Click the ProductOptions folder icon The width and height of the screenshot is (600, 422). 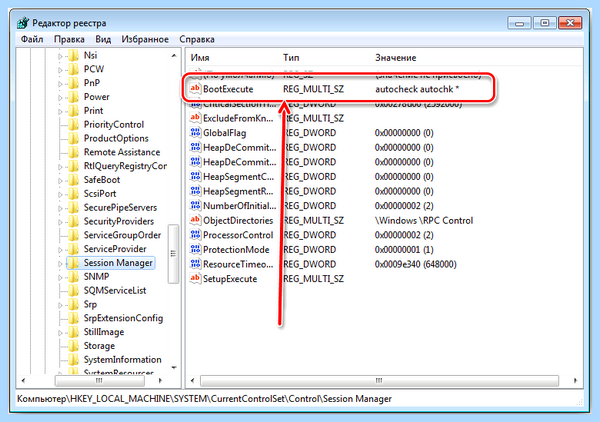coord(73,138)
